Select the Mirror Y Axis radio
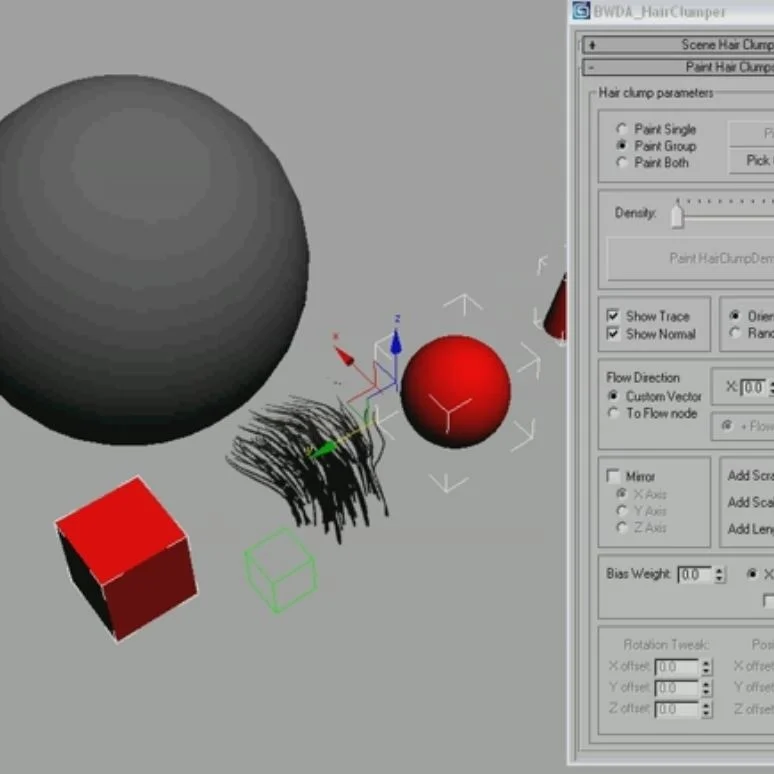This screenshot has height=774, width=774. click(x=621, y=510)
